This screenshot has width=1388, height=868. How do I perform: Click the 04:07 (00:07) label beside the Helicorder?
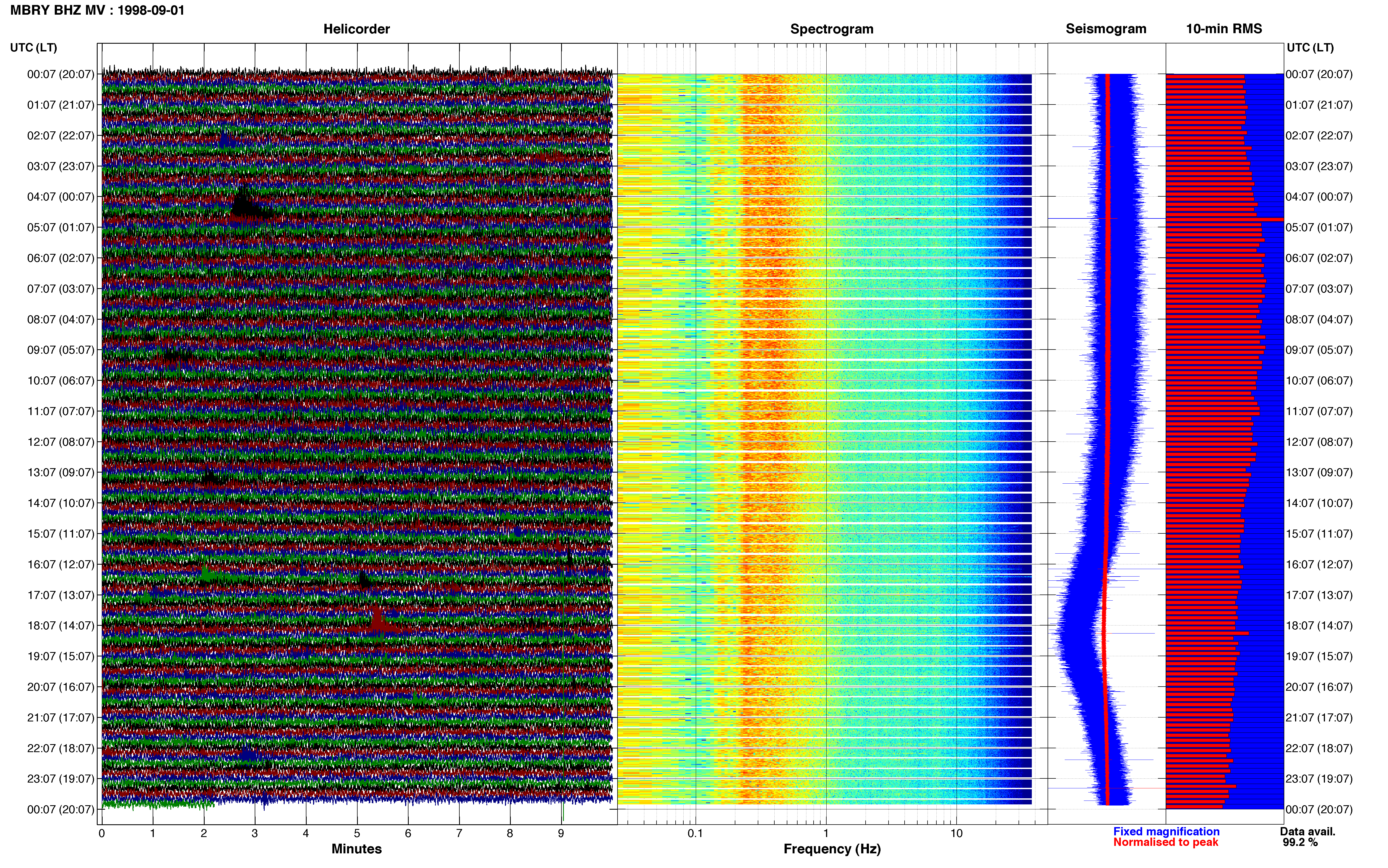coord(60,197)
